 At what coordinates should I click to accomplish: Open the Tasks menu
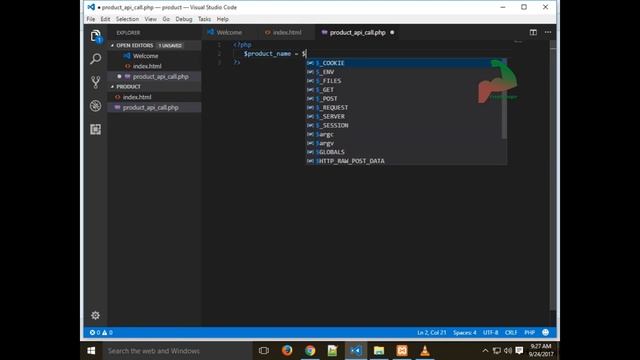tap(204, 19)
